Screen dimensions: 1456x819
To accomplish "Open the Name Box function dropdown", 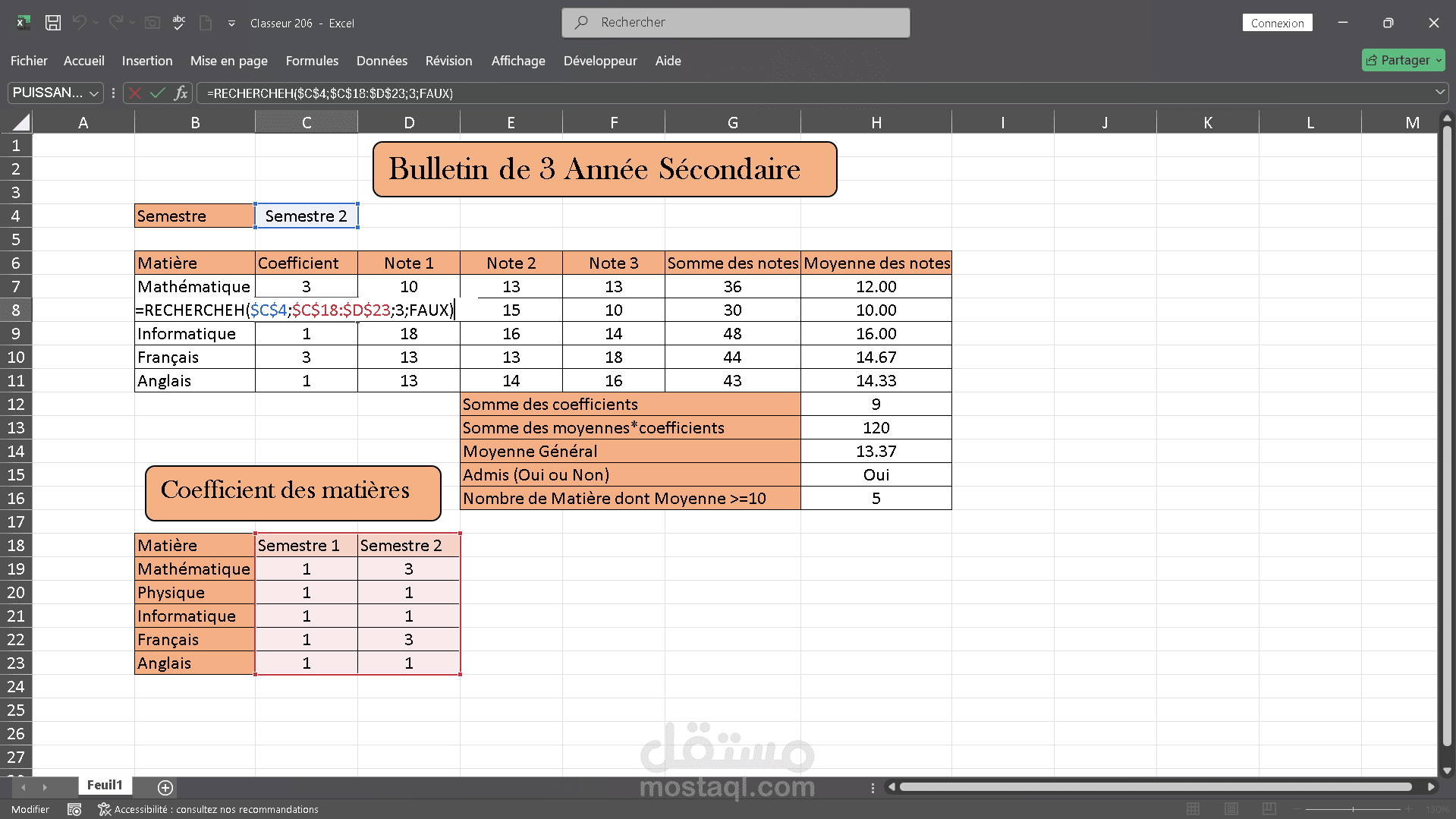I will pyautogui.click(x=94, y=93).
